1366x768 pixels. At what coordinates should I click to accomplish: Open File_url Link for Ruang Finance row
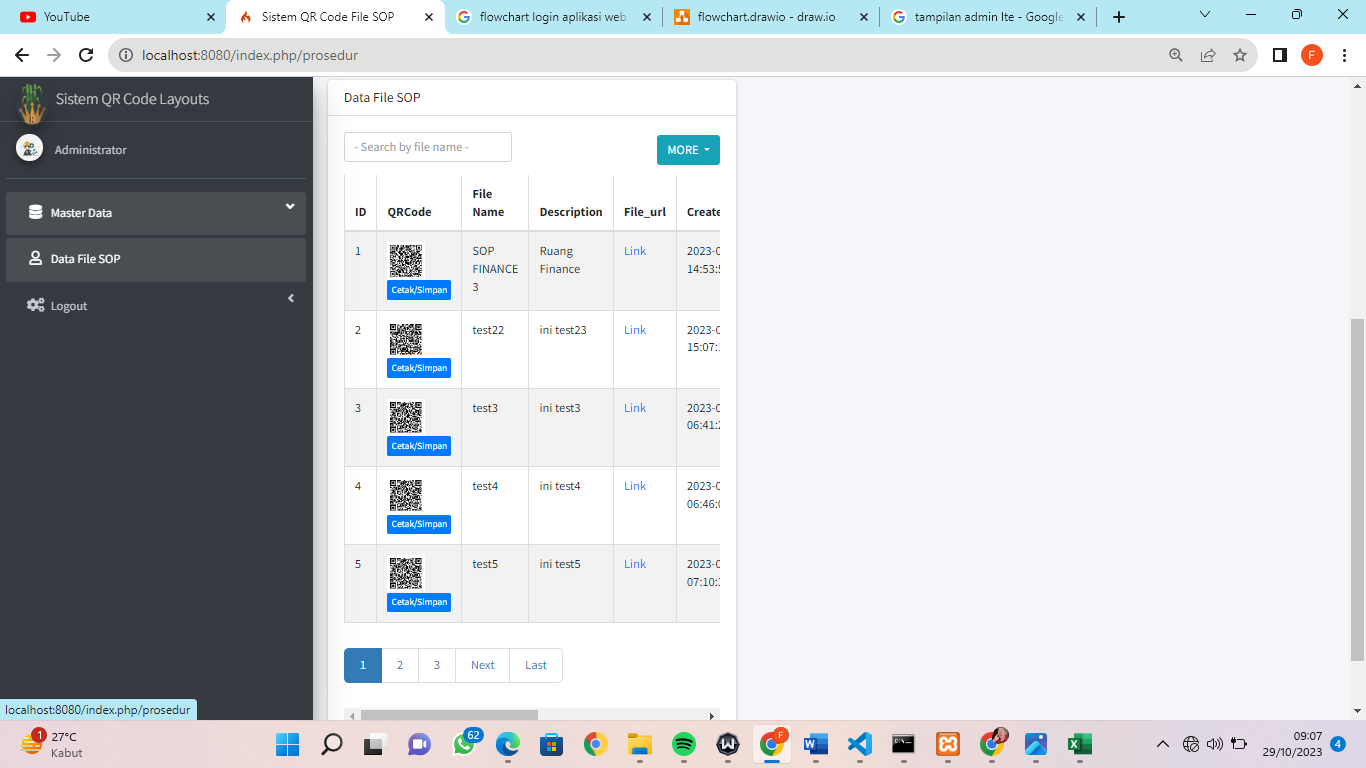[x=635, y=251]
